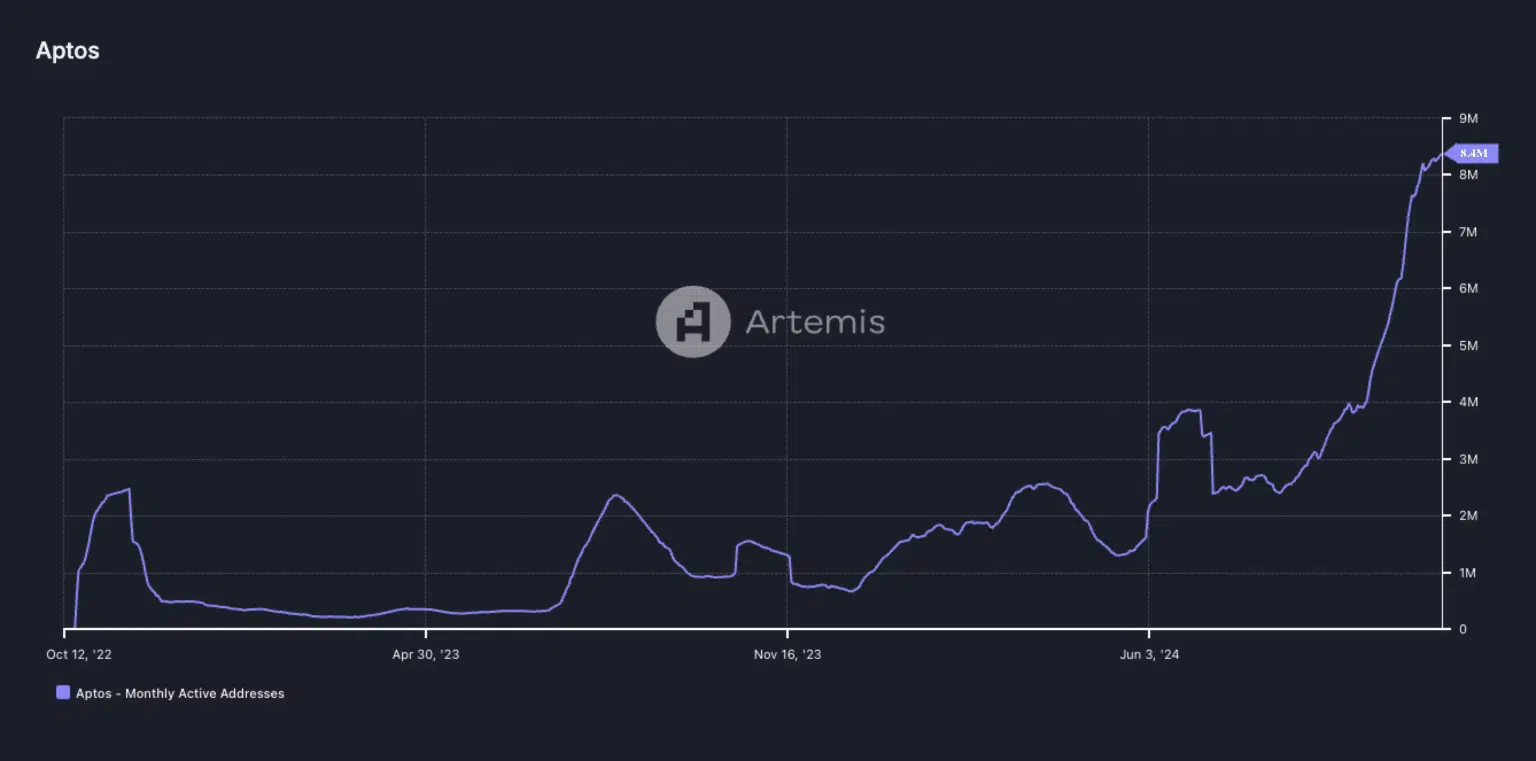
Task: Click the 2M y-axis label
Action: [1468, 515]
